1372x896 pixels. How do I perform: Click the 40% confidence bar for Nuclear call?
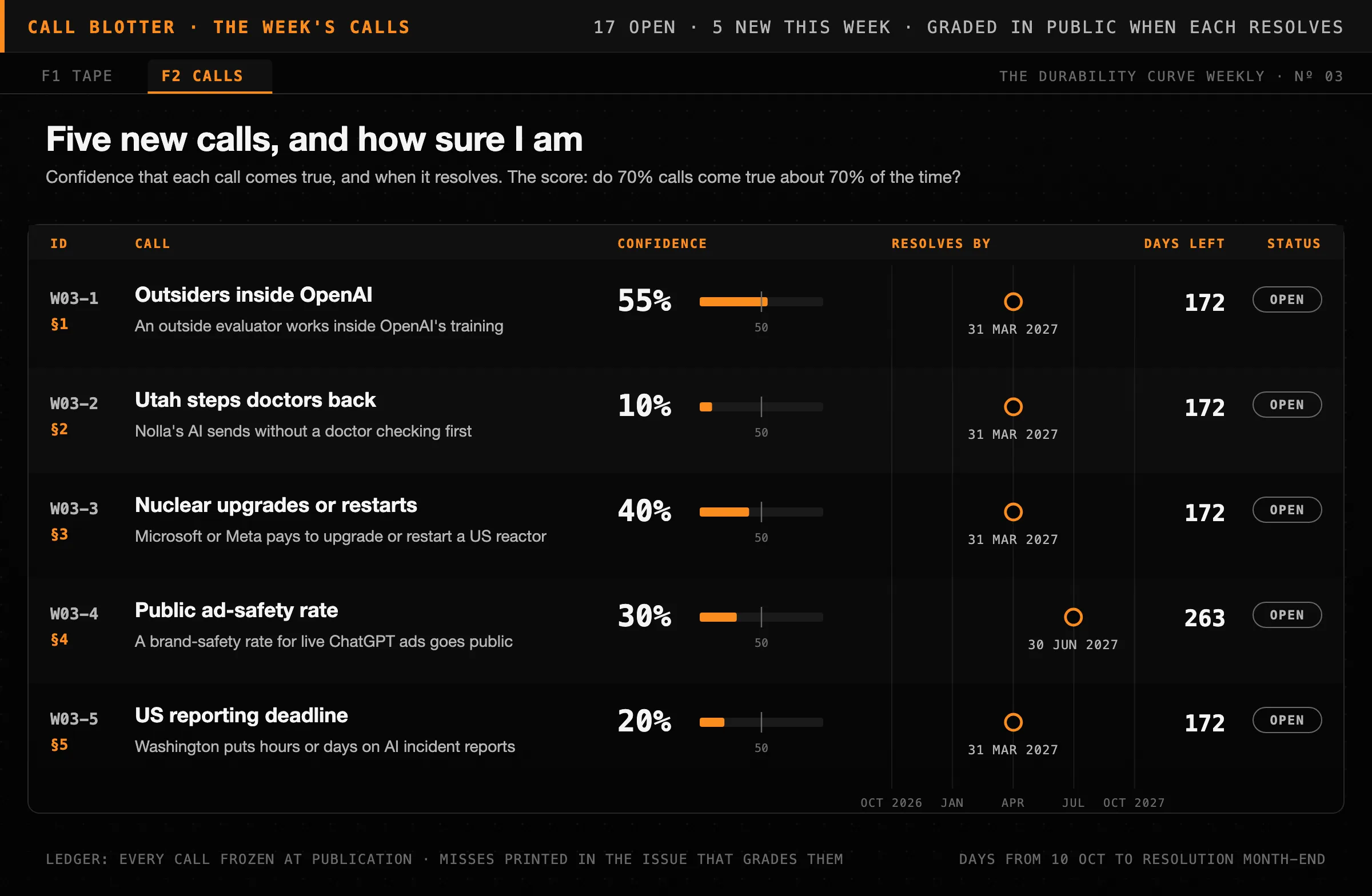761,511
